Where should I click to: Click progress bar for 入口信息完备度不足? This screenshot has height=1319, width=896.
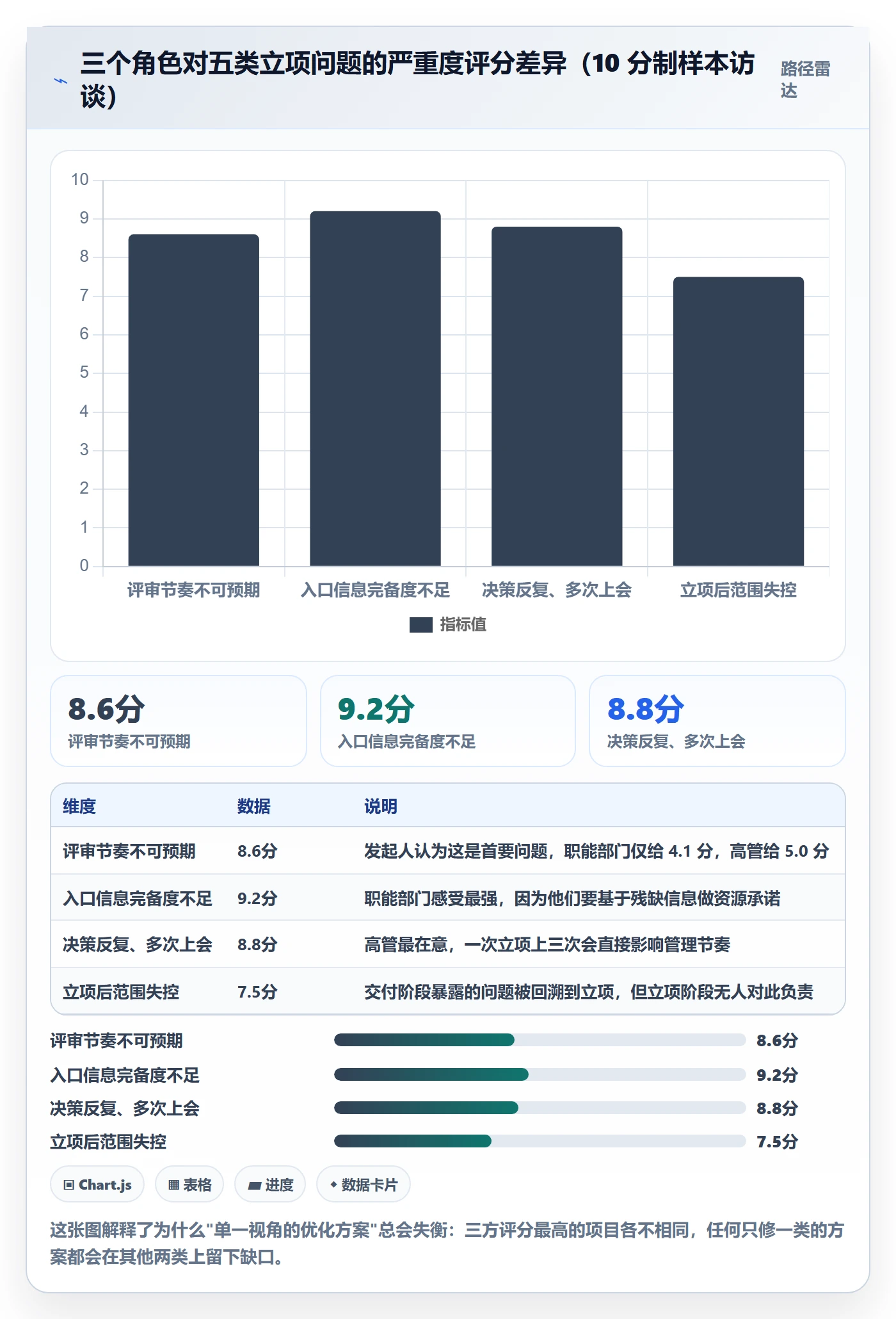coord(540,1074)
